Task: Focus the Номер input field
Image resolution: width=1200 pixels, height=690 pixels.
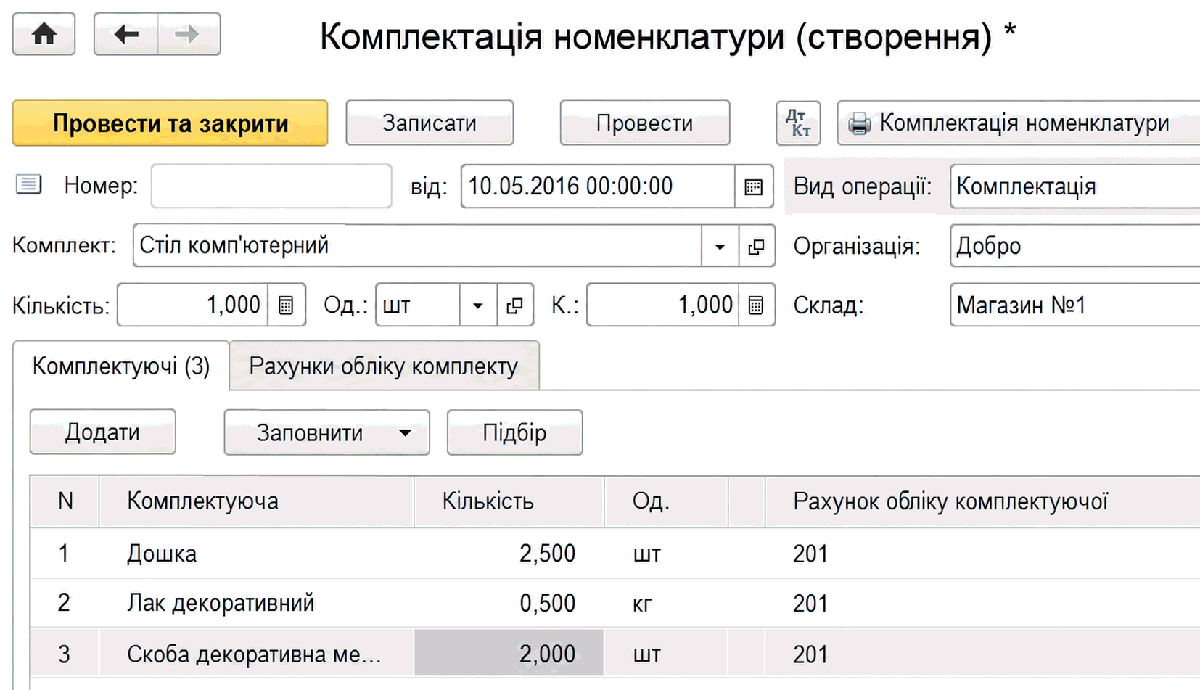Action: 271,186
